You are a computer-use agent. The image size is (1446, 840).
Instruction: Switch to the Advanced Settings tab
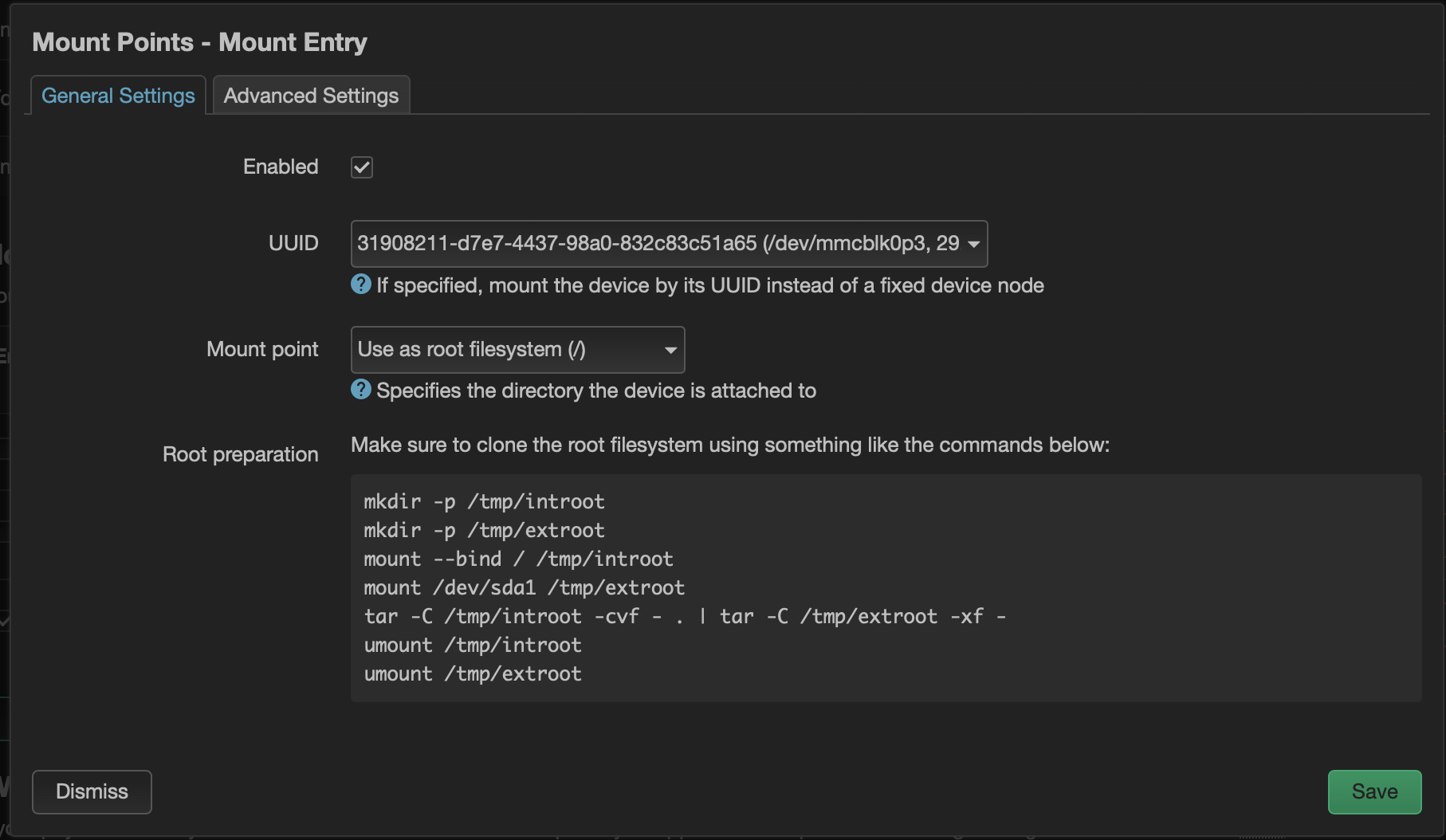tap(311, 96)
